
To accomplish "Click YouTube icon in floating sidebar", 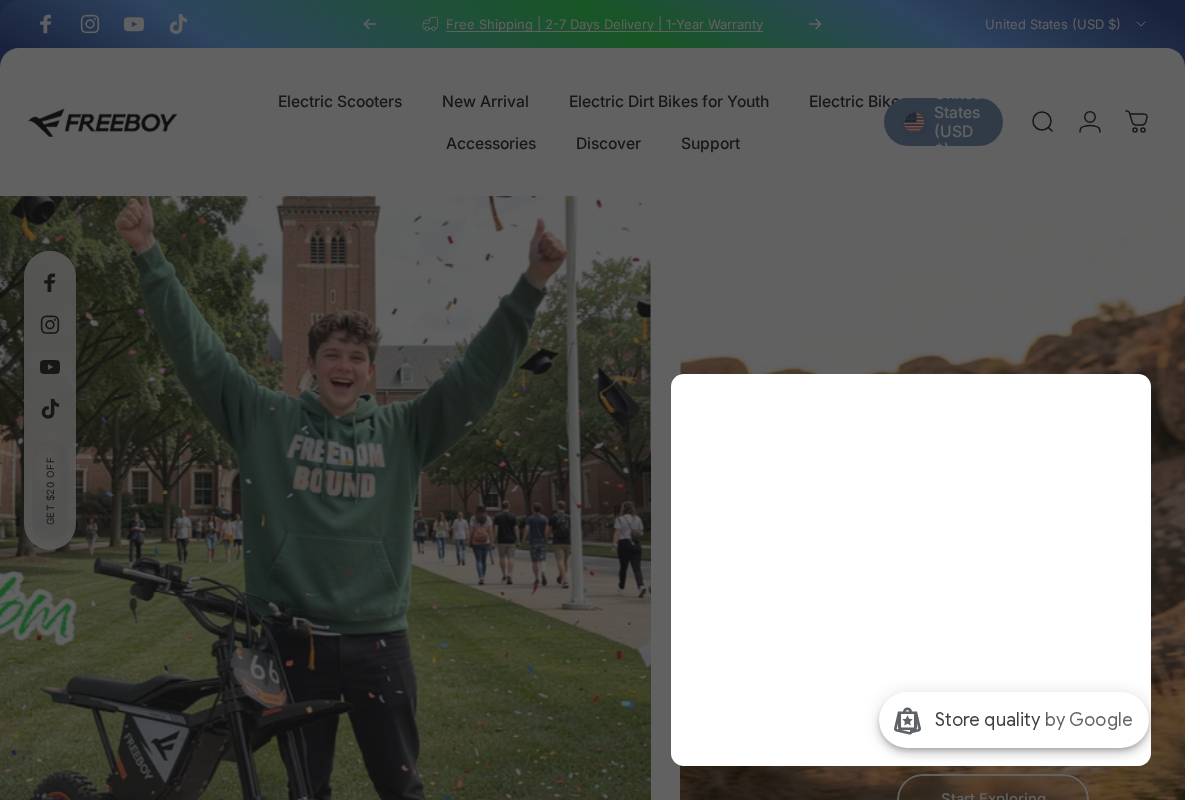I will 50,367.
